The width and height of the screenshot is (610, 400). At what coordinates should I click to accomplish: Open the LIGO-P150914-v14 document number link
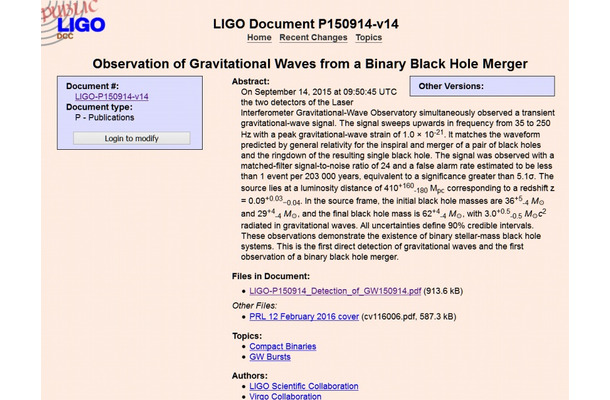pos(112,96)
